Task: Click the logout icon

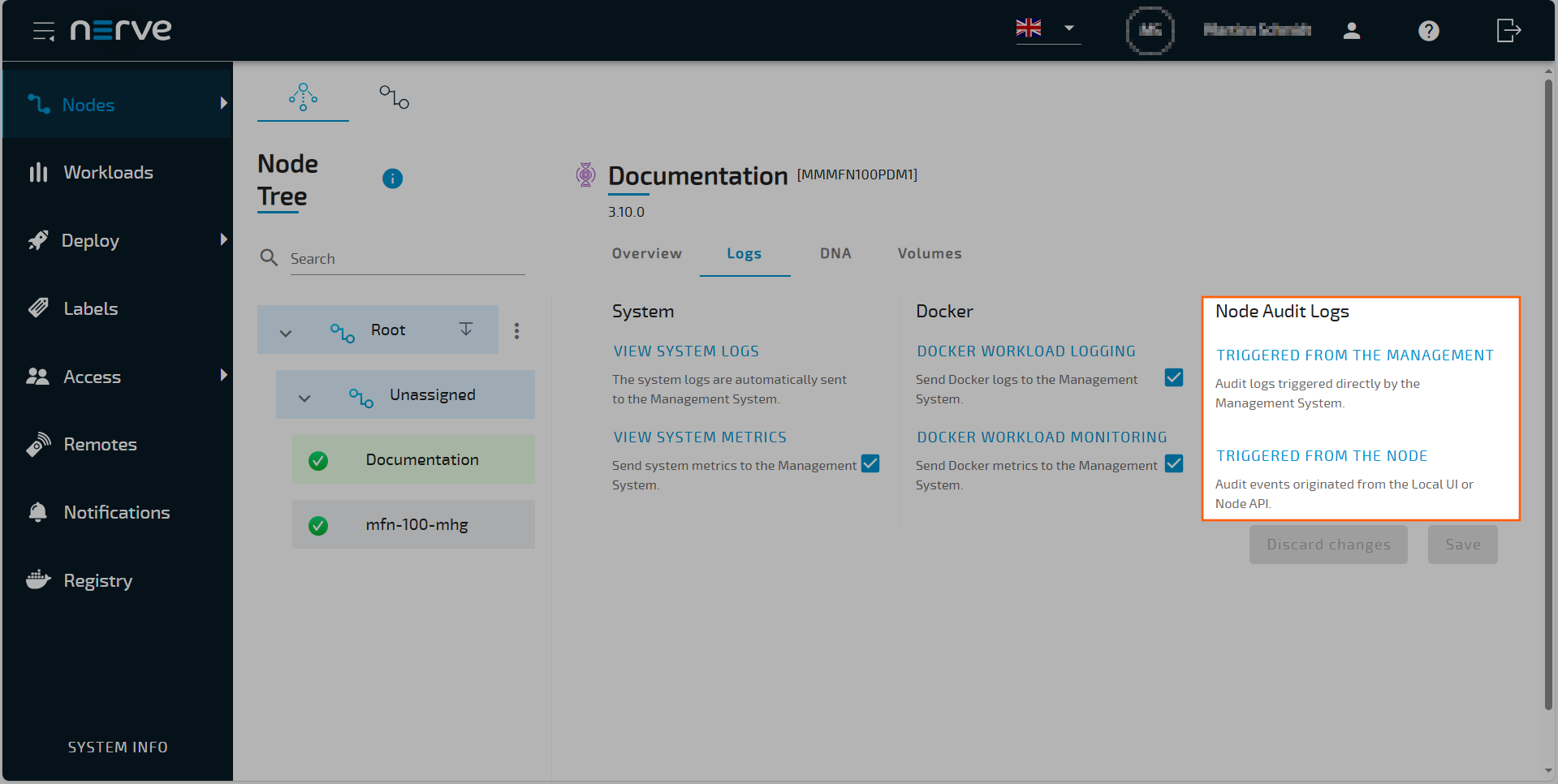Action: pos(1508,30)
